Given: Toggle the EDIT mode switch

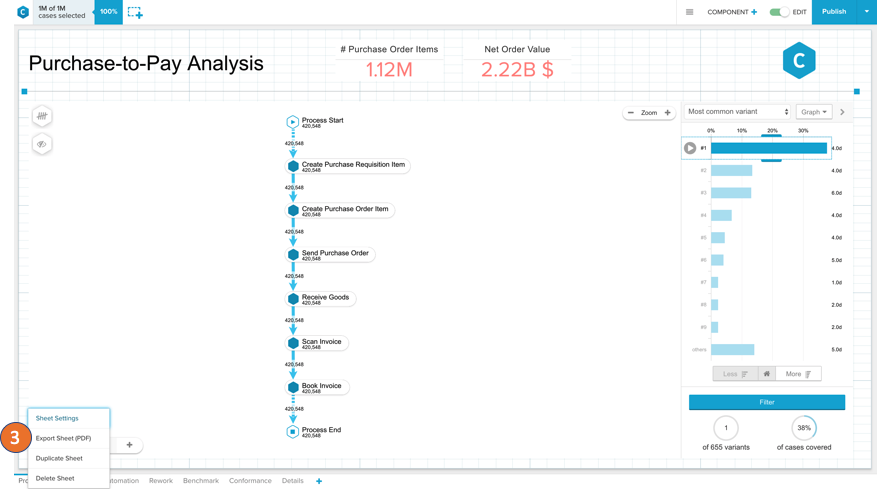Looking at the screenshot, I should point(778,12).
